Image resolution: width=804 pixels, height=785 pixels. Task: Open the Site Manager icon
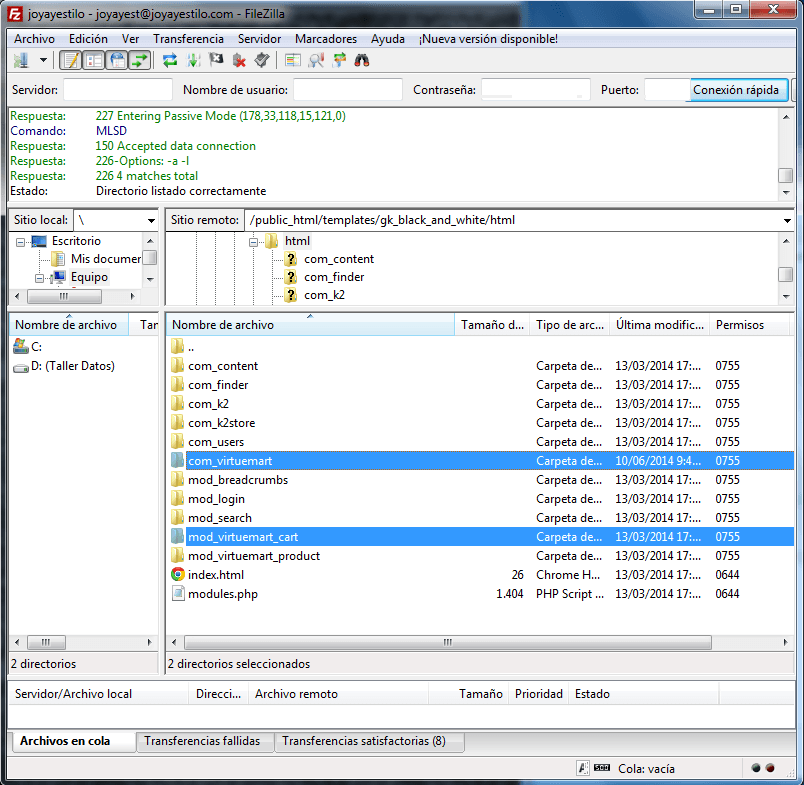22,61
